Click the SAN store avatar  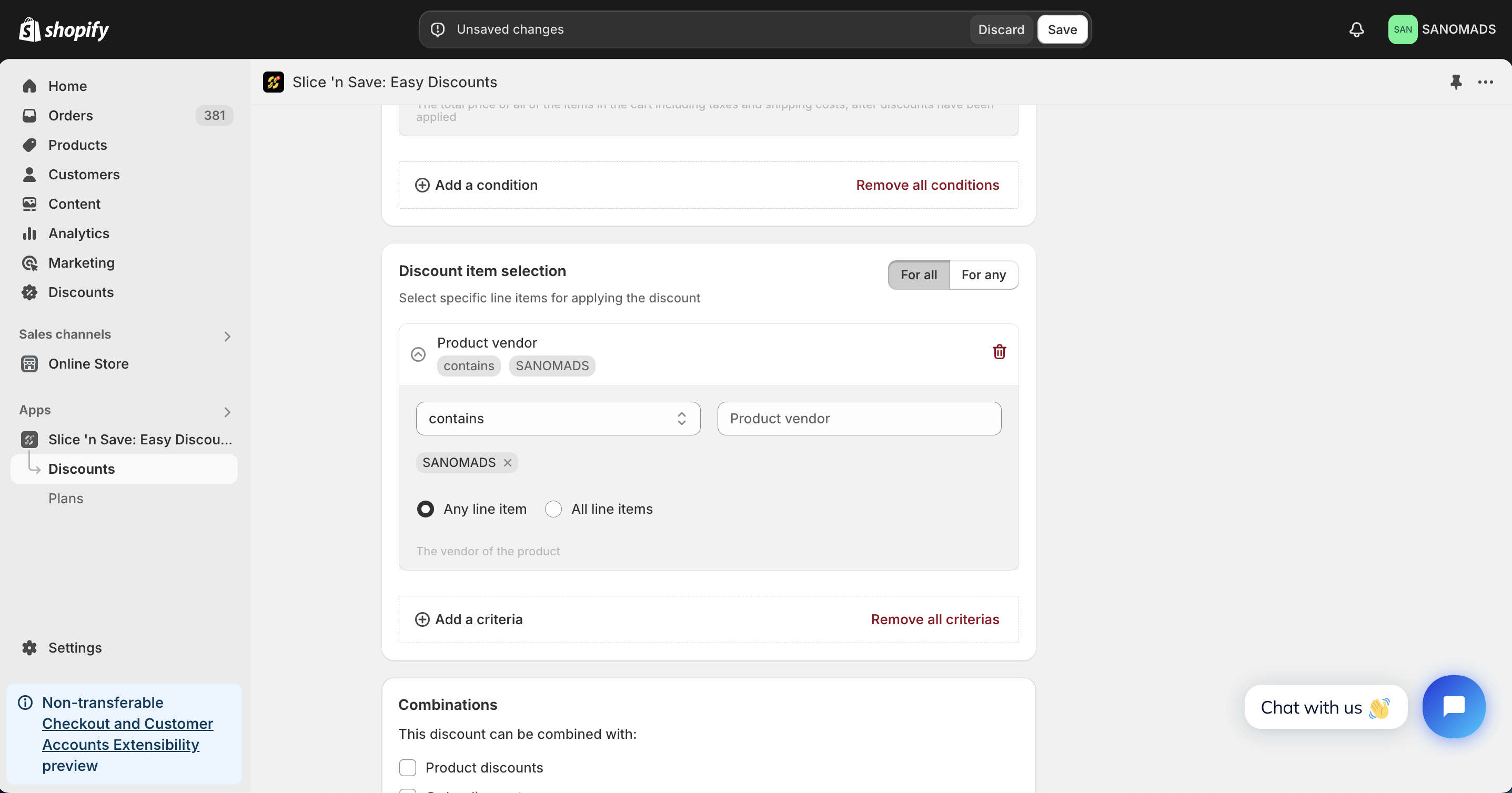pos(1402,29)
